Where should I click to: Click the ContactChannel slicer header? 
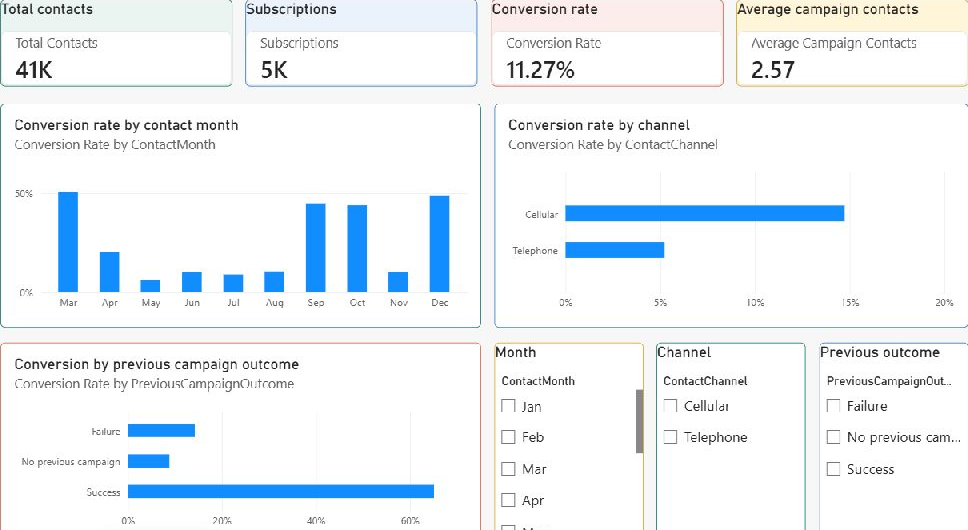tap(705, 381)
